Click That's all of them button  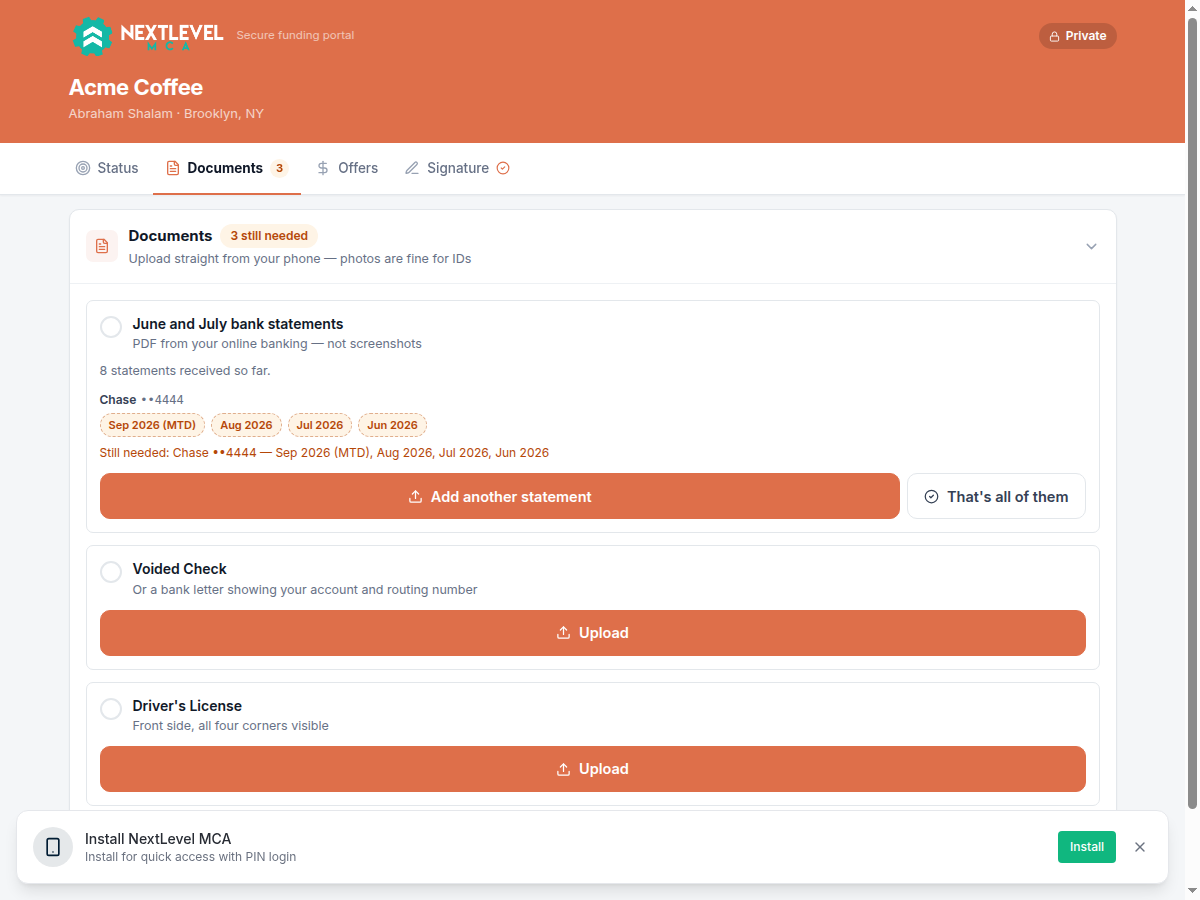click(x=996, y=496)
